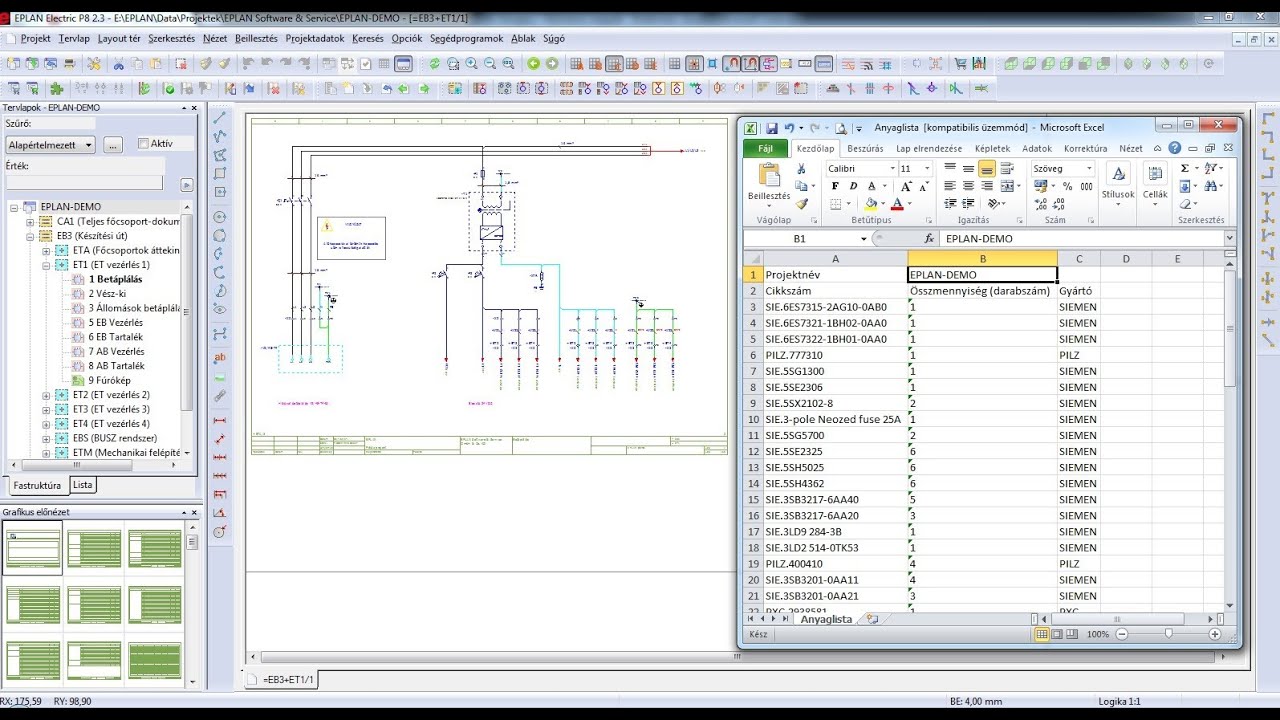
Task: Select the line drawing tool in EPLAN
Action: [220, 117]
